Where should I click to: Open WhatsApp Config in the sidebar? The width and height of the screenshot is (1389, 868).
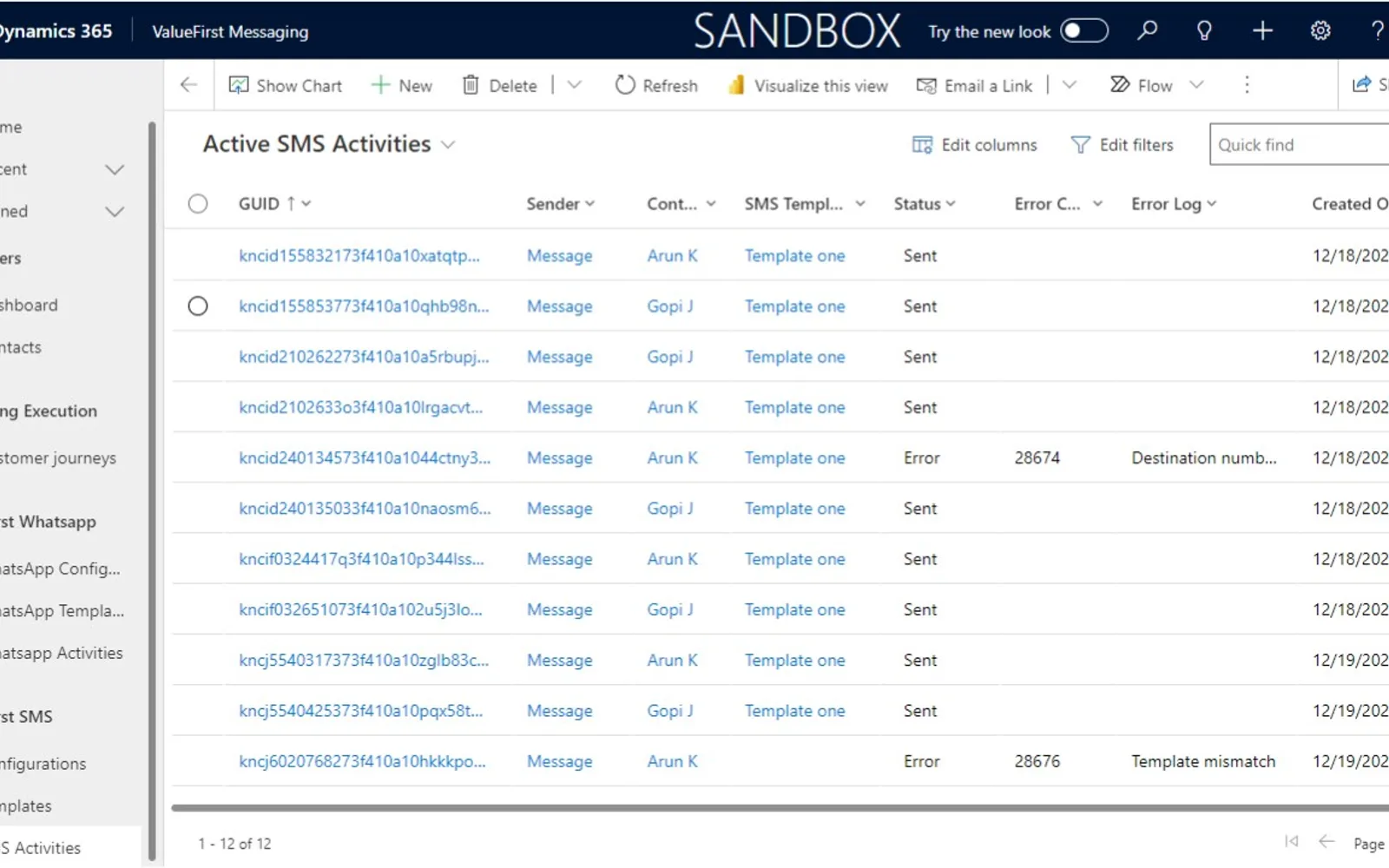coord(60,569)
